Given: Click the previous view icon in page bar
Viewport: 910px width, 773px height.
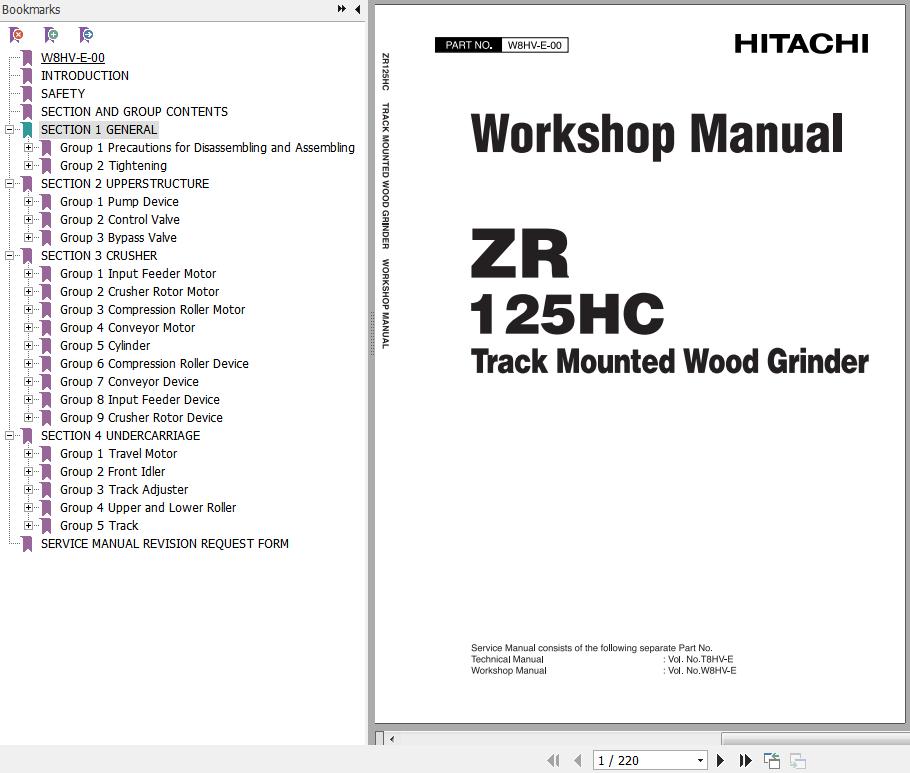Looking at the screenshot, I should (772, 760).
